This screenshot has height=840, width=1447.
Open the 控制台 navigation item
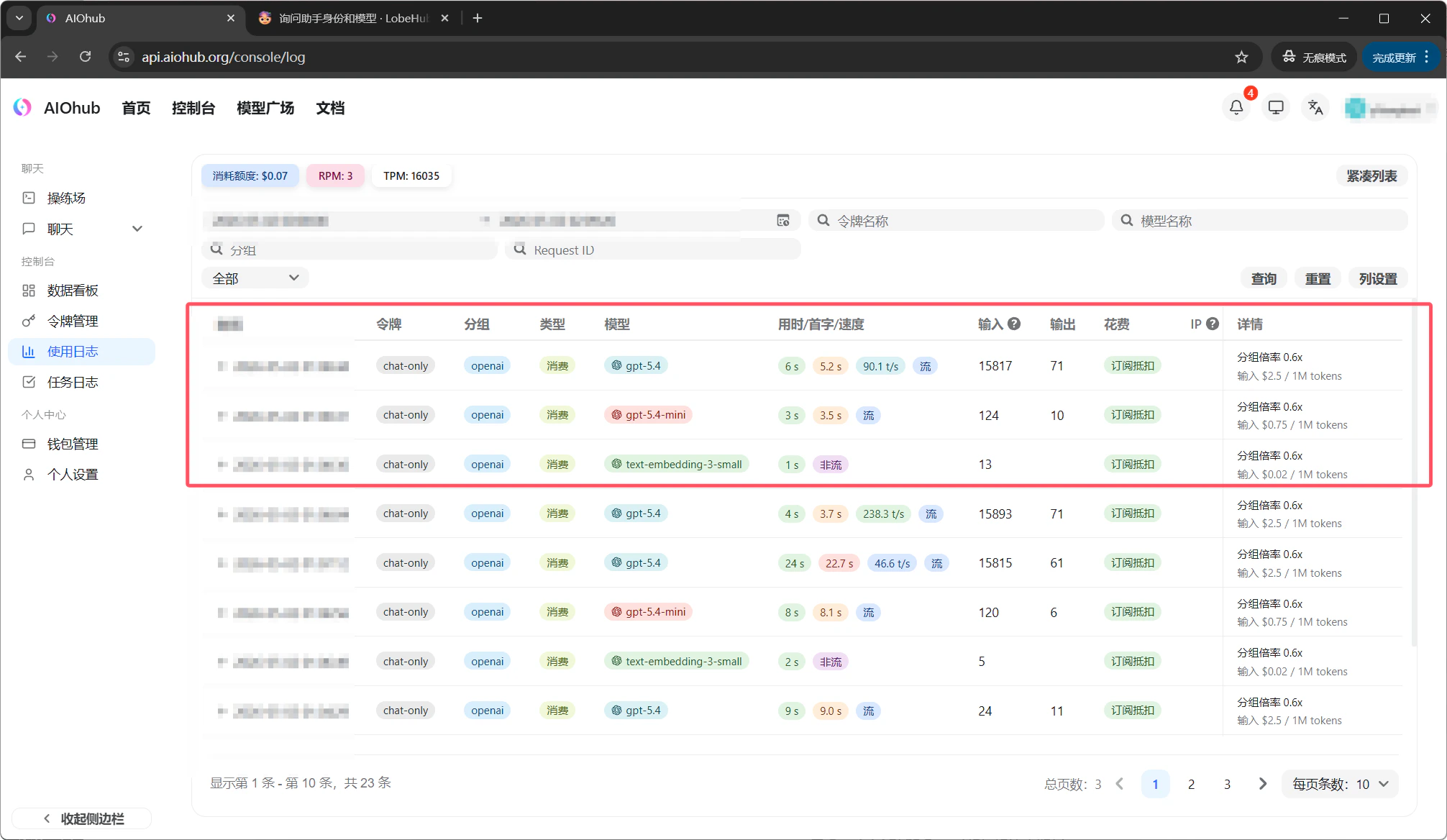coord(193,108)
